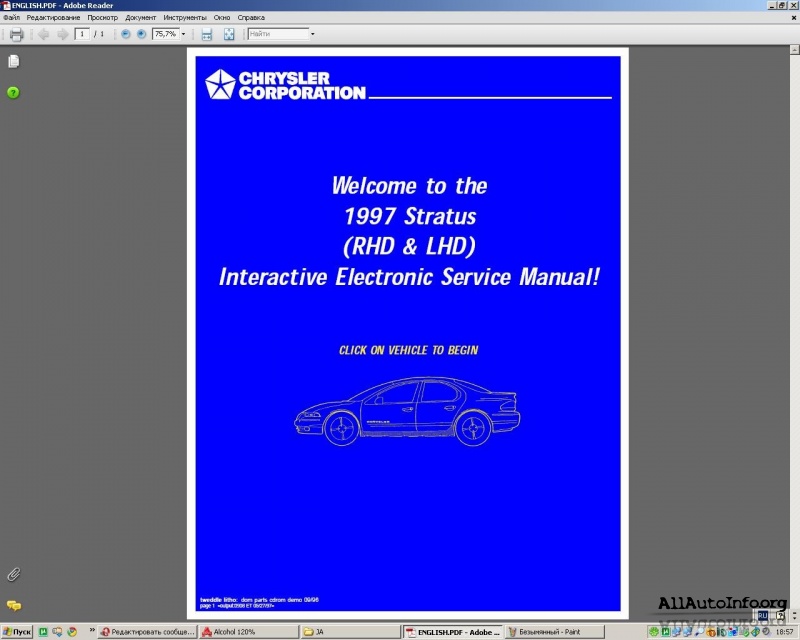Switch to Безымянный - Paint taskbar window
The image size is (800, 640).
tap(554, 632)
